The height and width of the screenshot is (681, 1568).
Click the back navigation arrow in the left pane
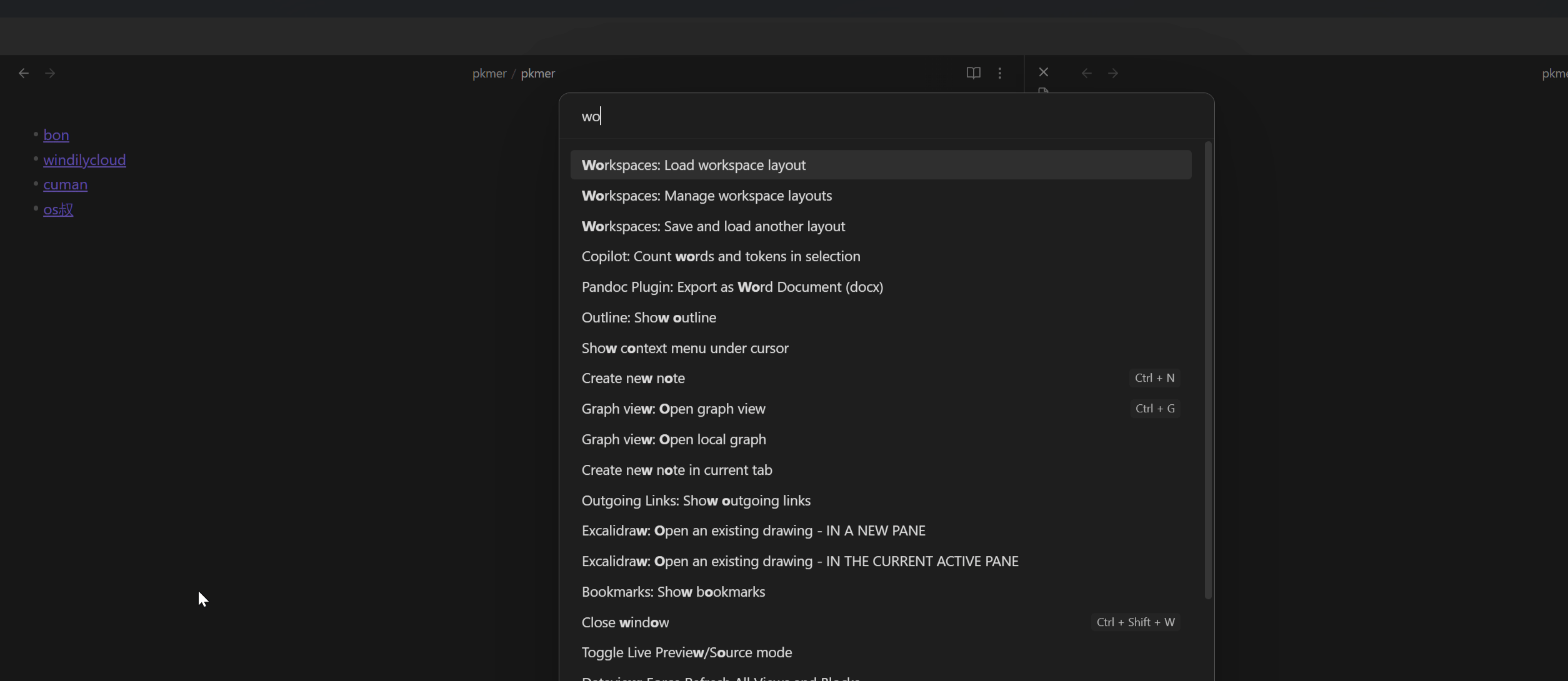pyautogui.click(x=24, y=73)
